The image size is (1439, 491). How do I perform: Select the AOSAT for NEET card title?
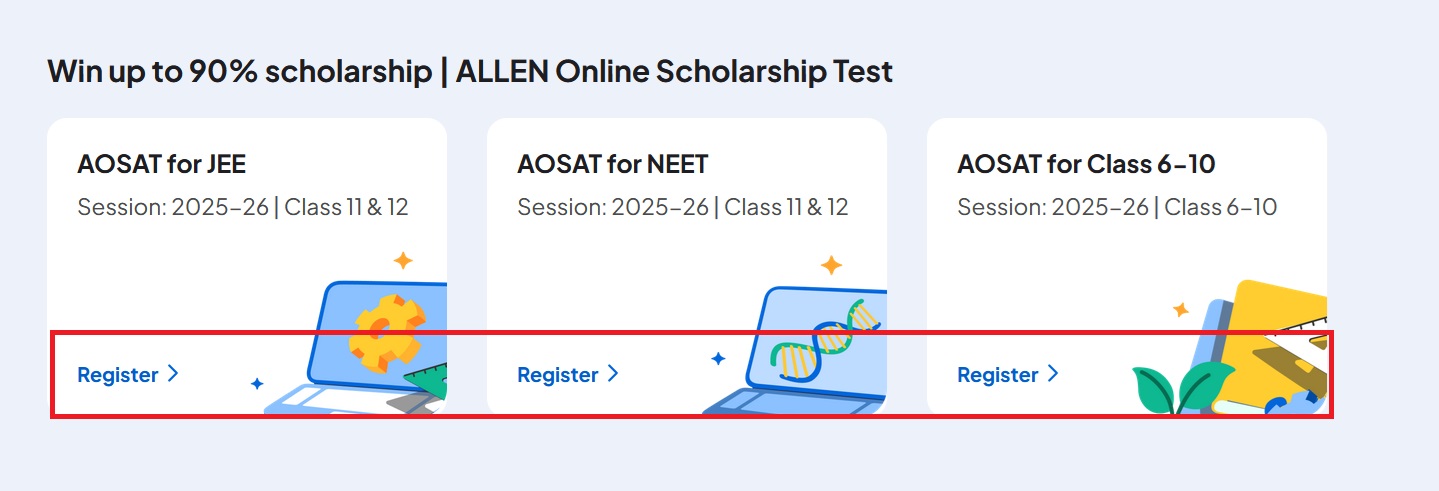click(x=613, y=164)
